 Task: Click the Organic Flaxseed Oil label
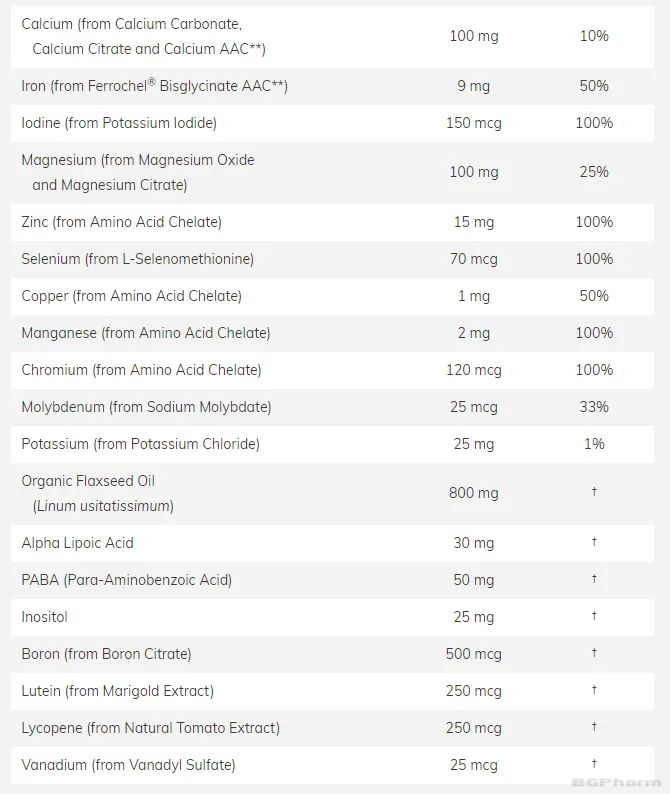(x=88, y=481)
